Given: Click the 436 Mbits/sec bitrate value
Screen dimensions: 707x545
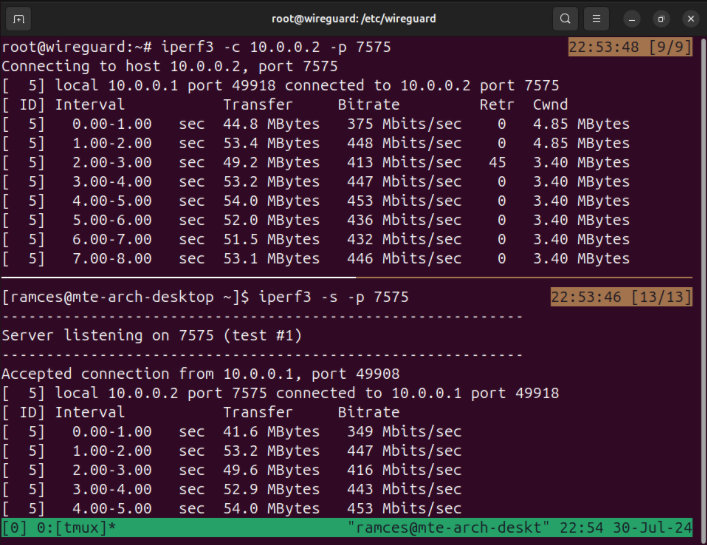Looking at the screenshot, I should coord(404,220).
